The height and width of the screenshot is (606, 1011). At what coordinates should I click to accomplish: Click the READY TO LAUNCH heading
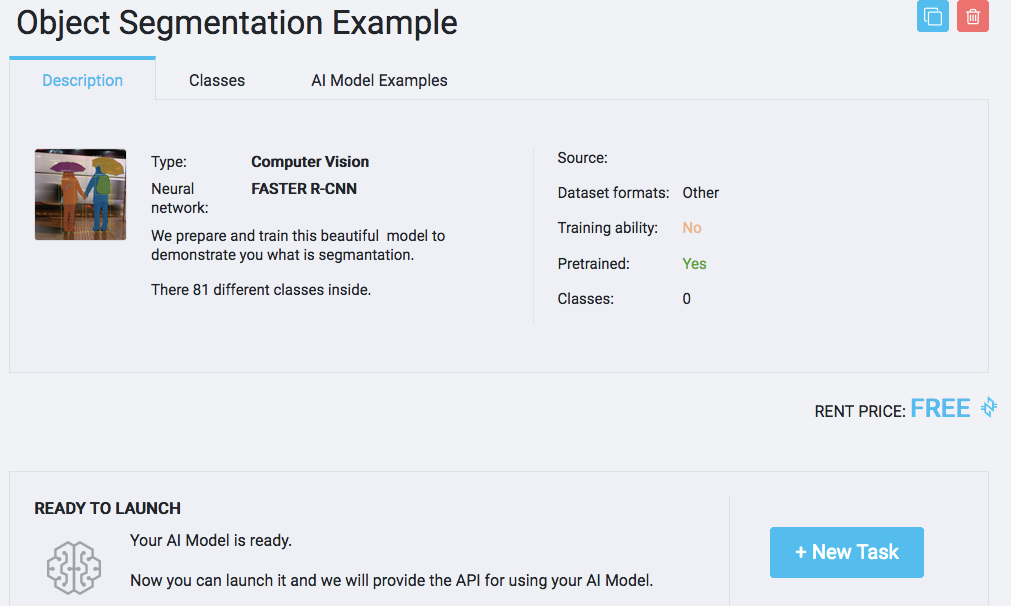(x=108, y=508)
